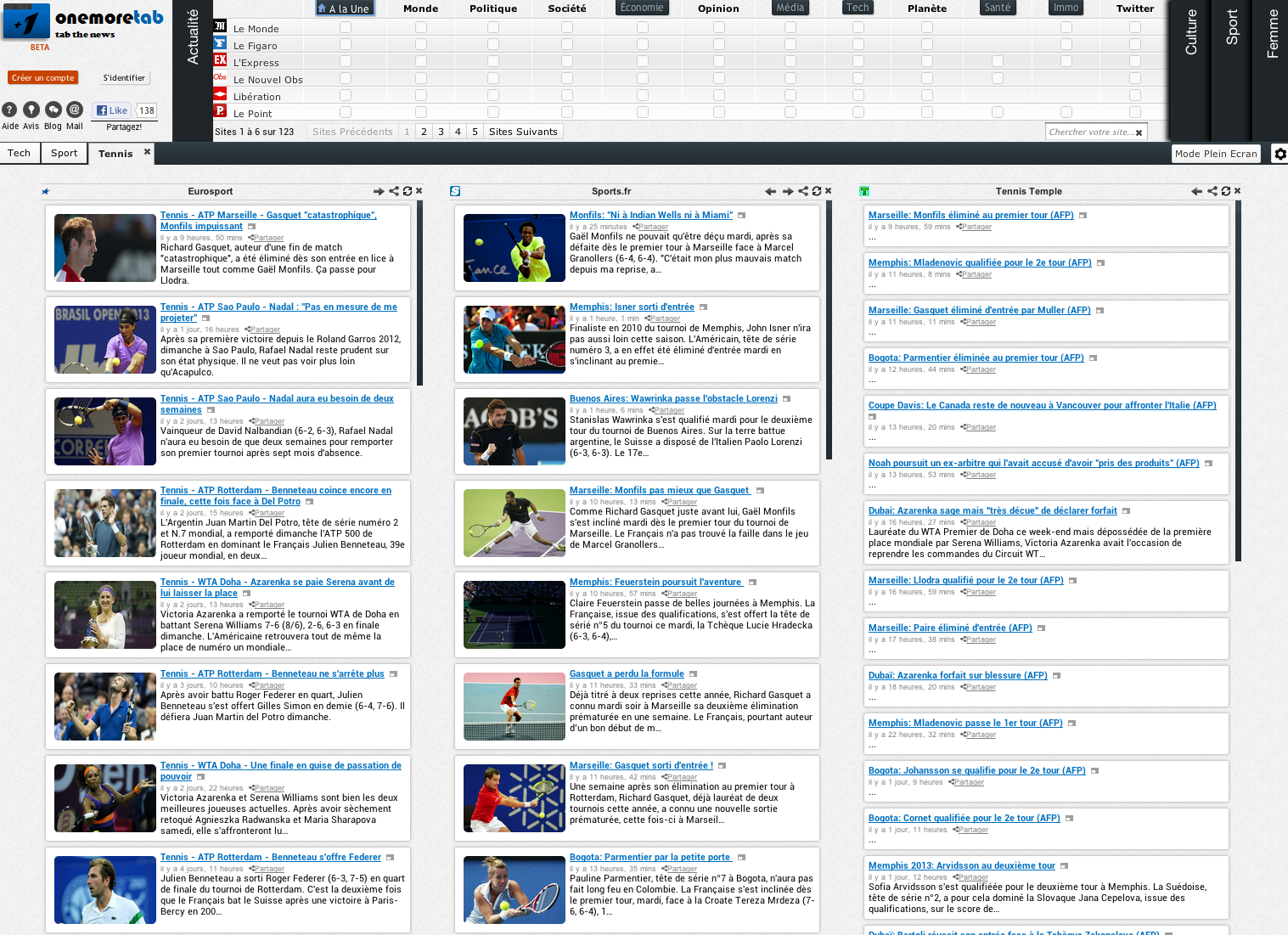Viewport: 1288px width, 935px height.
Task: Click the Eurosport column scrollbar
Action: (420, 293)
